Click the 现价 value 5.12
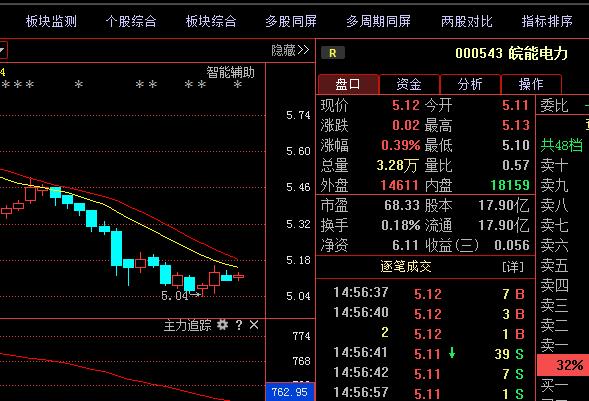 (x=406, y=105)
